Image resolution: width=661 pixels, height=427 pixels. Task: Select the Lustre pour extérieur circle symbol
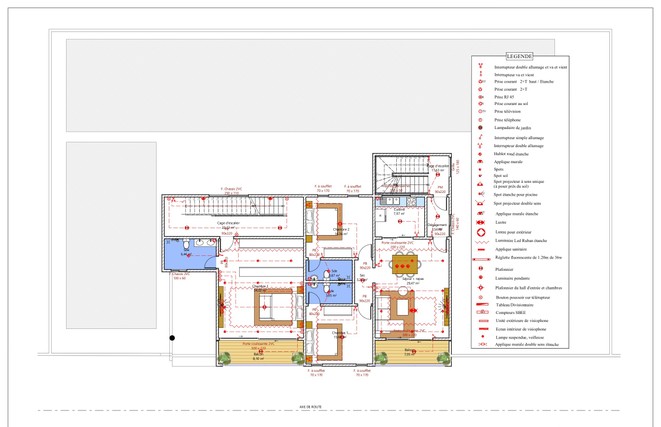[481, 232]
